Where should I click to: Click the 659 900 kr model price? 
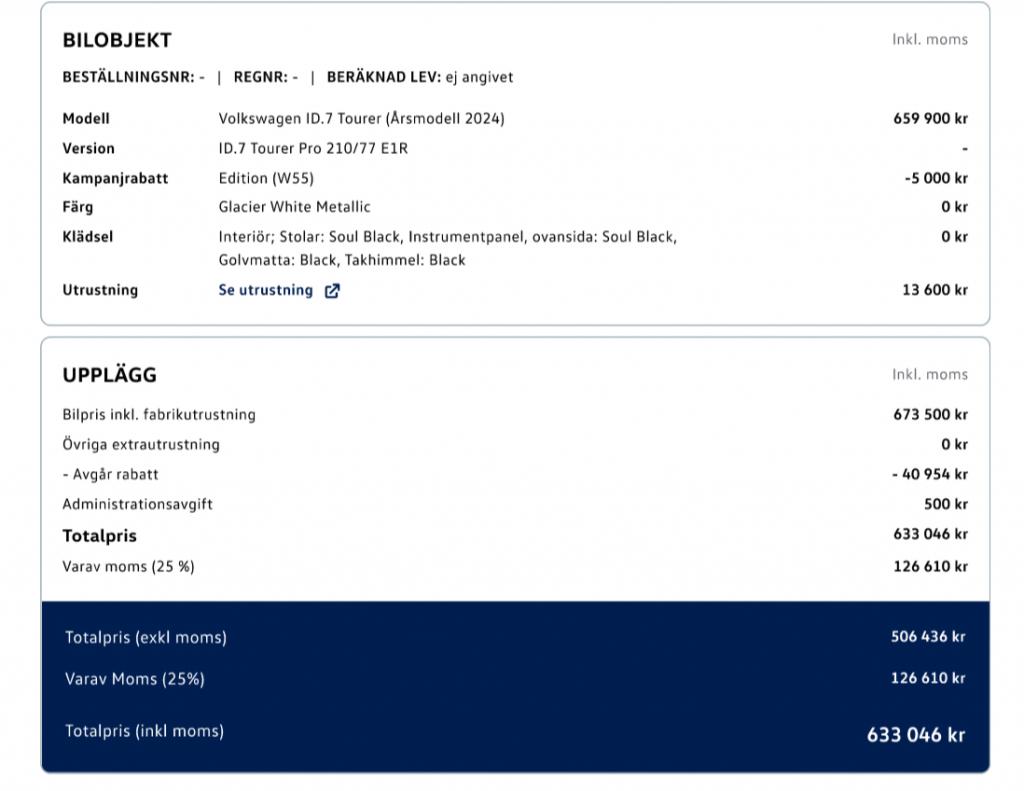[x=930, y=118]
